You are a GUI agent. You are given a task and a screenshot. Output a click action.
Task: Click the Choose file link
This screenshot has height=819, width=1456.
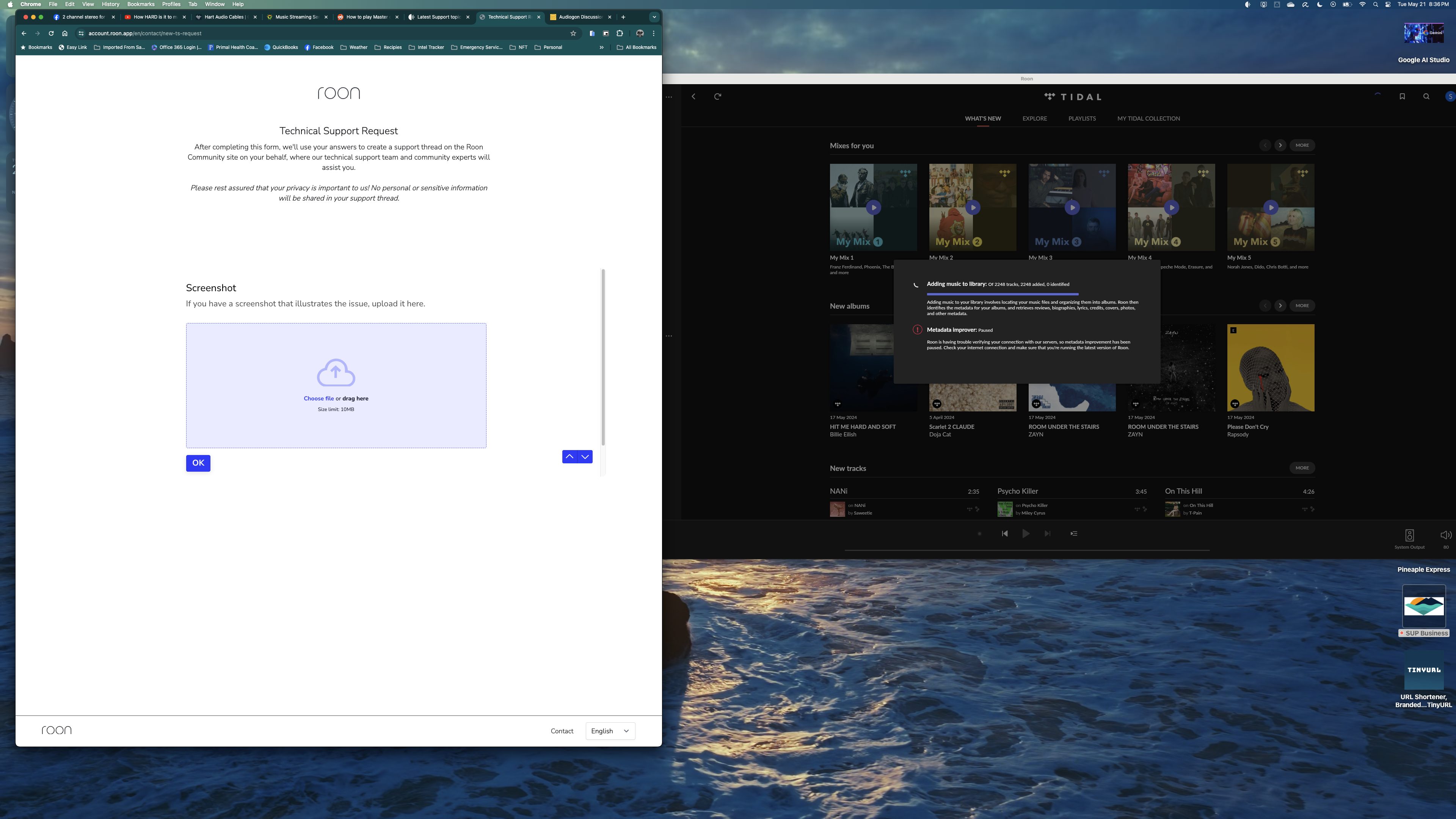(318, 399)
